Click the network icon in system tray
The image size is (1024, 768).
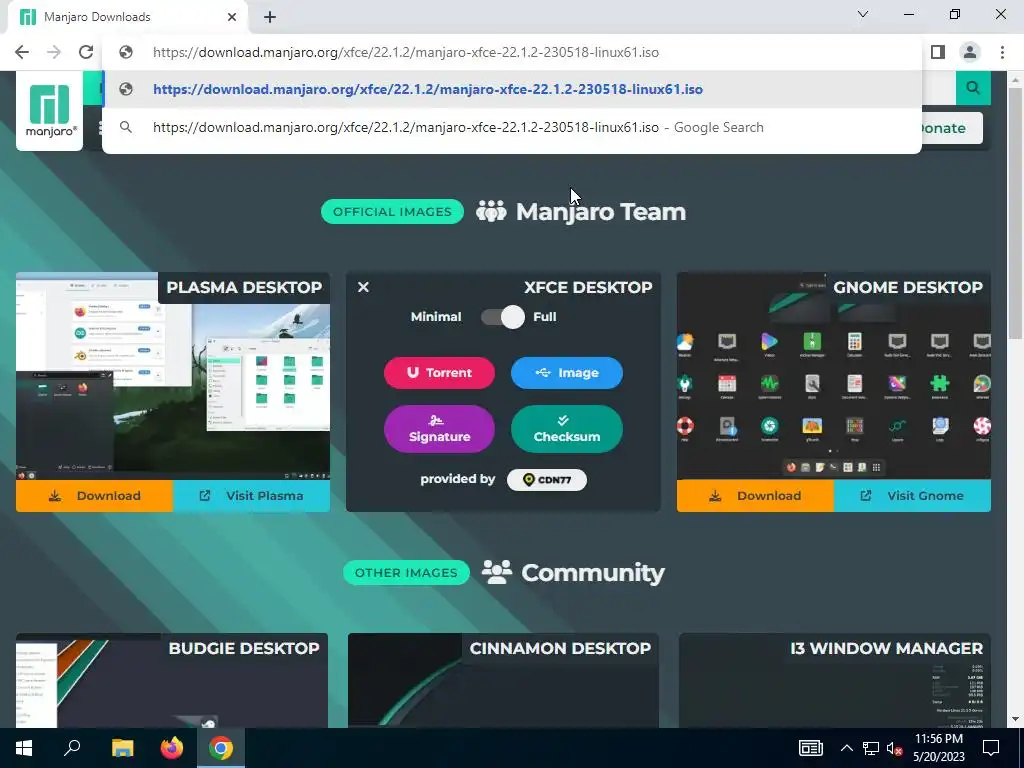(871, 748)
